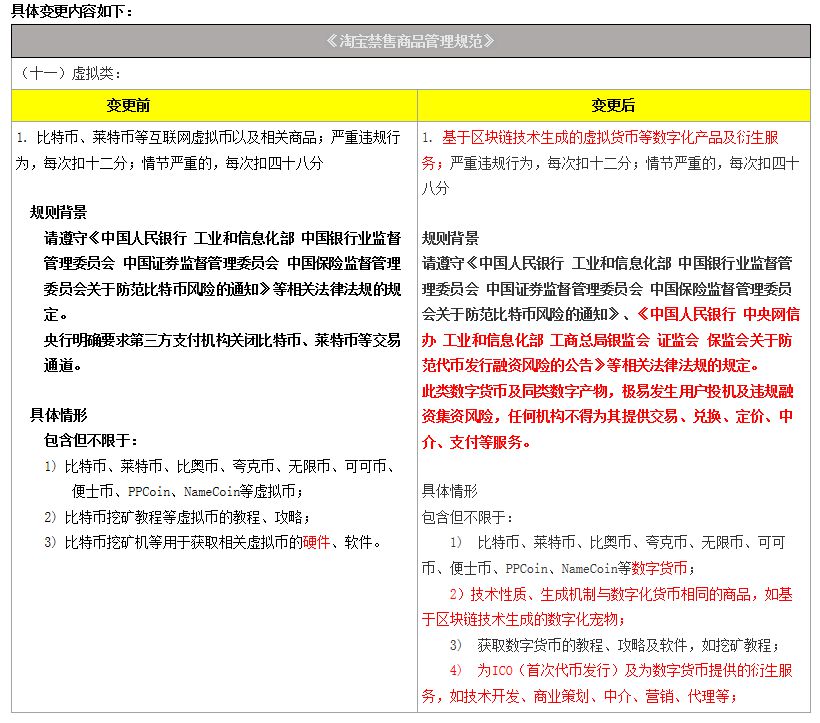This screenshot has height=723, width=820.
Task: Click red text 基于区块链技术生成的虚拟货币等数字化产品
Action: [582, 137]
